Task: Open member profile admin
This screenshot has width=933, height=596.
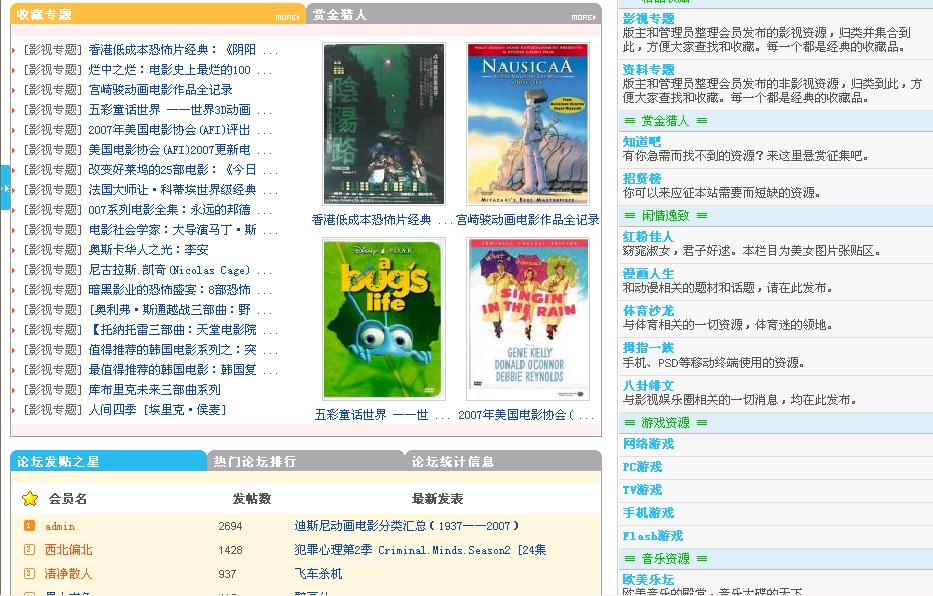Action: coord(60,526)
